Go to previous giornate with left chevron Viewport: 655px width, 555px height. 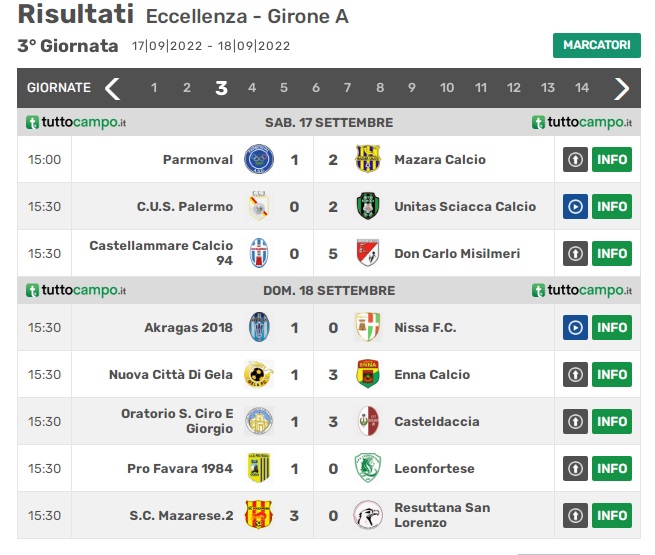(113, 88)
